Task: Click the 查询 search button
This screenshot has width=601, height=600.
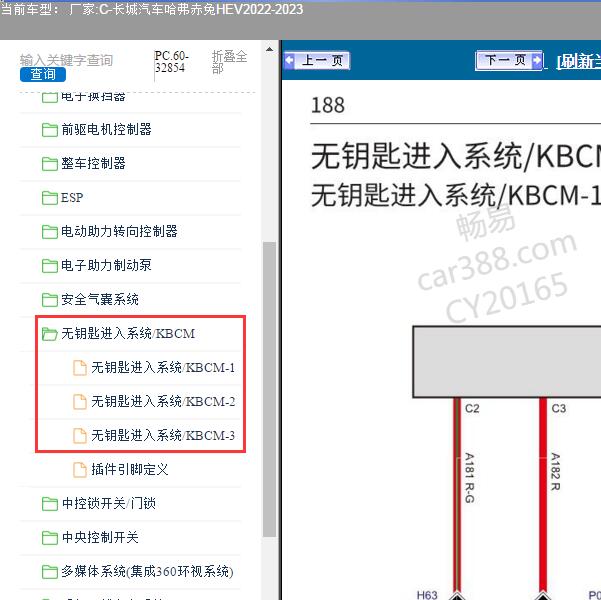Action: click(x=43, y=74)
